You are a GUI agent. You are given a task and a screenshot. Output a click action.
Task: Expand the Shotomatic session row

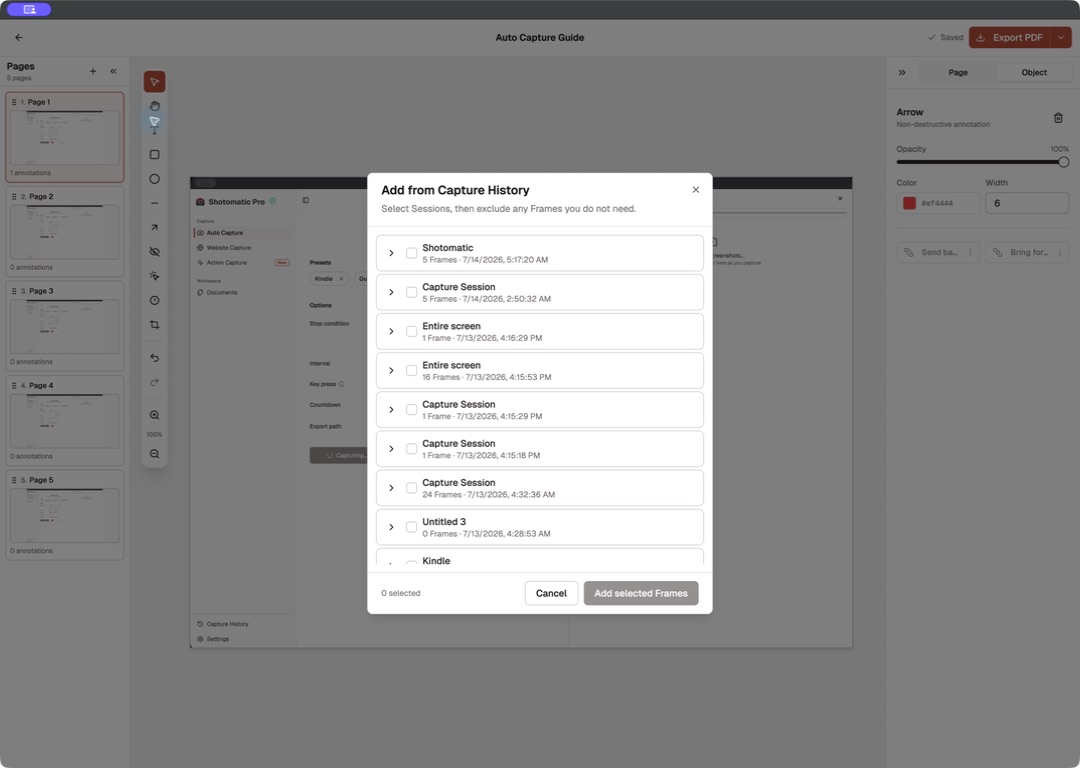tap(391, 253)
